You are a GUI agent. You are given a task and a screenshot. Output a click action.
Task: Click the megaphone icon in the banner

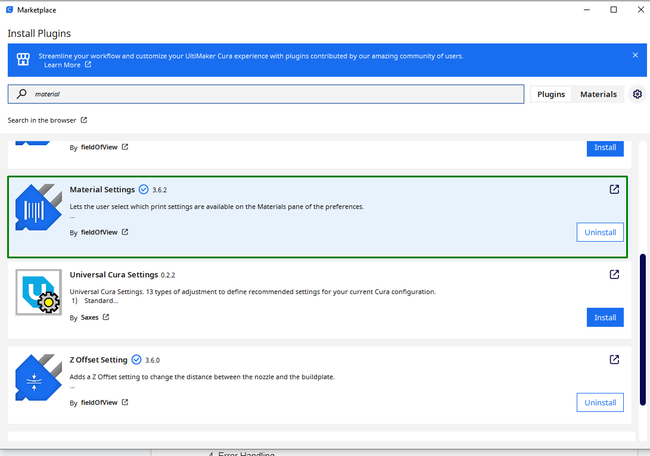tap(23, 59)
